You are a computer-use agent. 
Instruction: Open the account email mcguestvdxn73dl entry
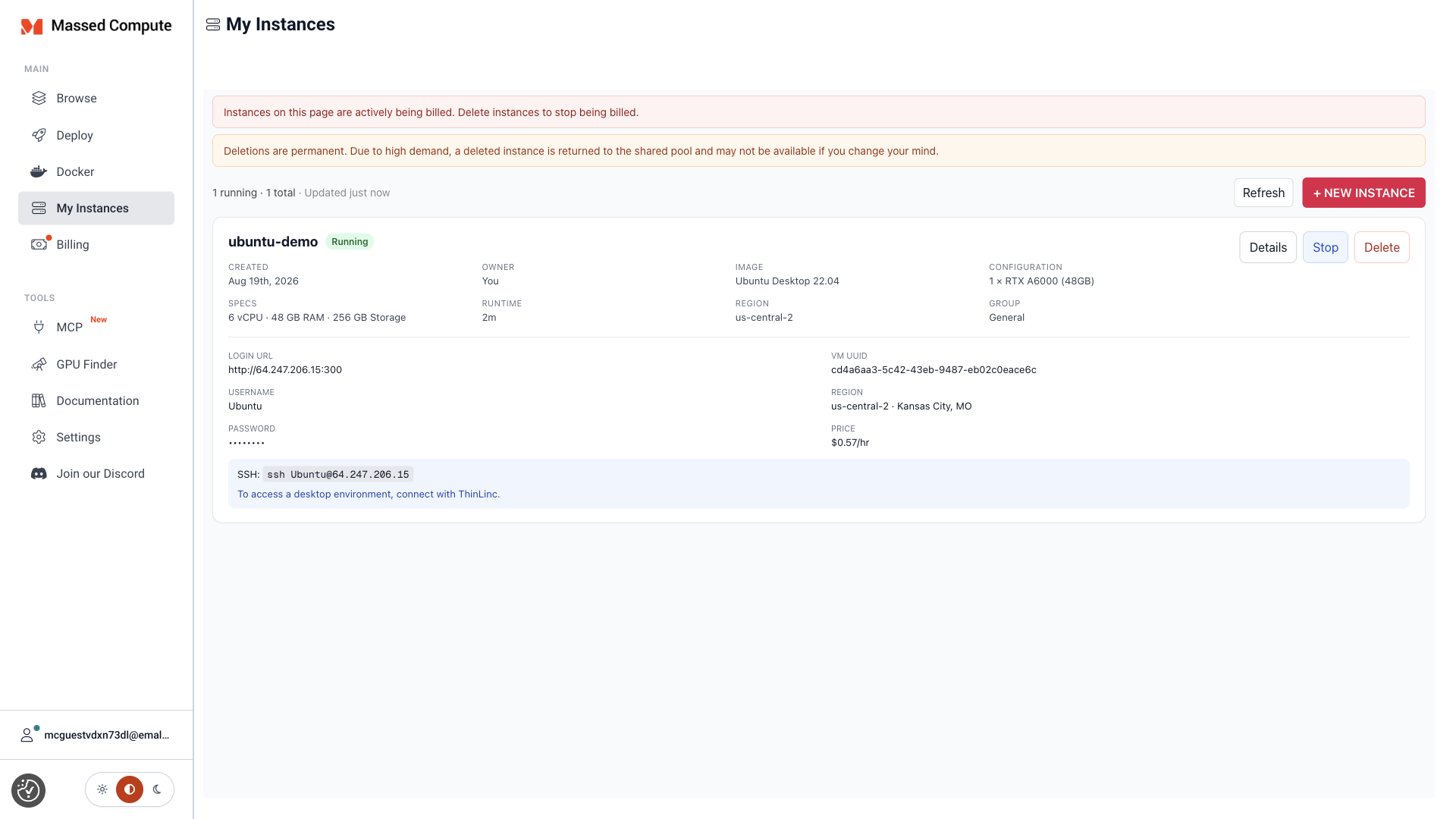pos(96,735)
